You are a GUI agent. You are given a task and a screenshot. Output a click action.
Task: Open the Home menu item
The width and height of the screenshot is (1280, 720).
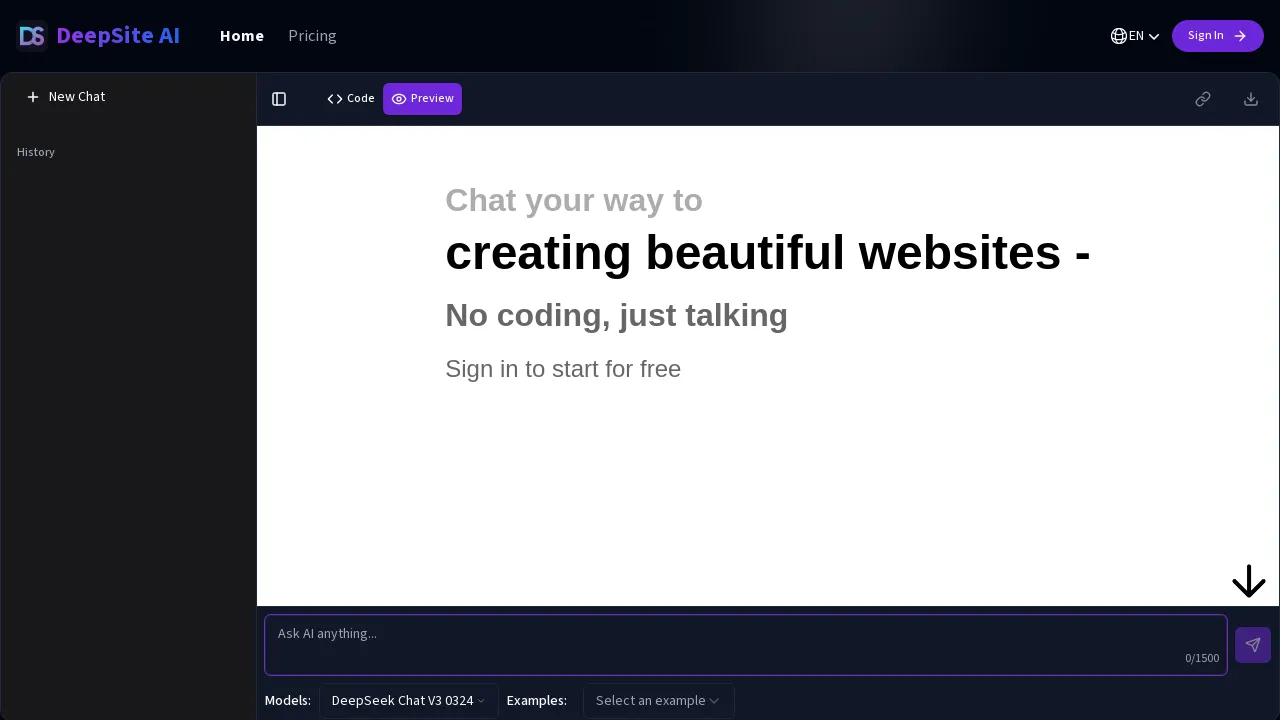click(x=242, y=36)
